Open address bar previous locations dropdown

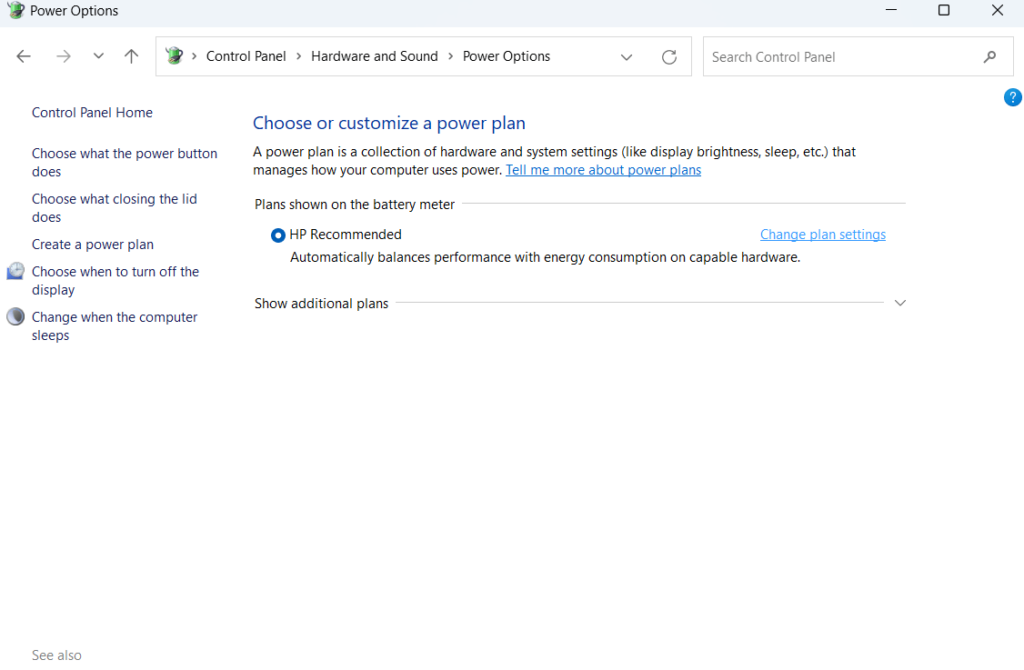627,57
